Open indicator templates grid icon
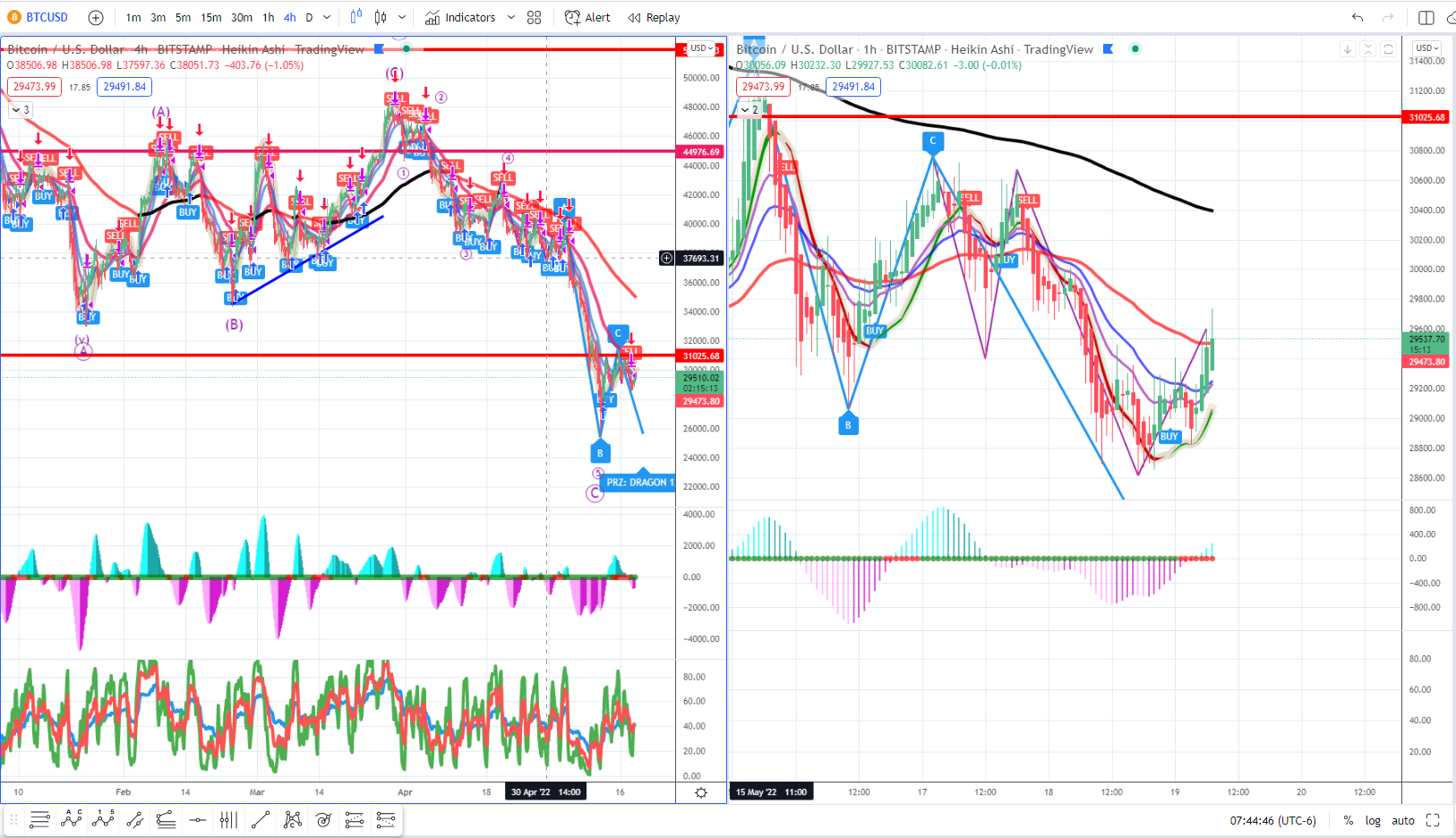1456x838 pixels. [535, 17]
